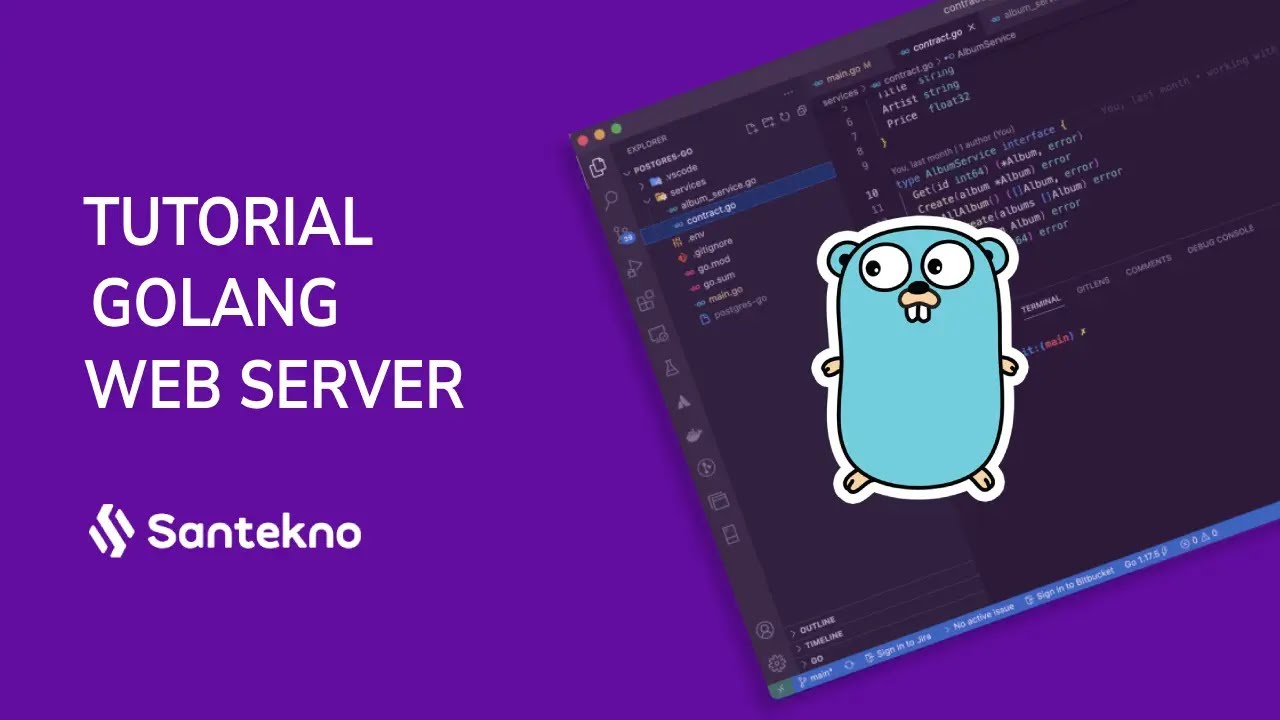
Task: Click the Refresh Explorer icon
Action: (x=785, y=116)
